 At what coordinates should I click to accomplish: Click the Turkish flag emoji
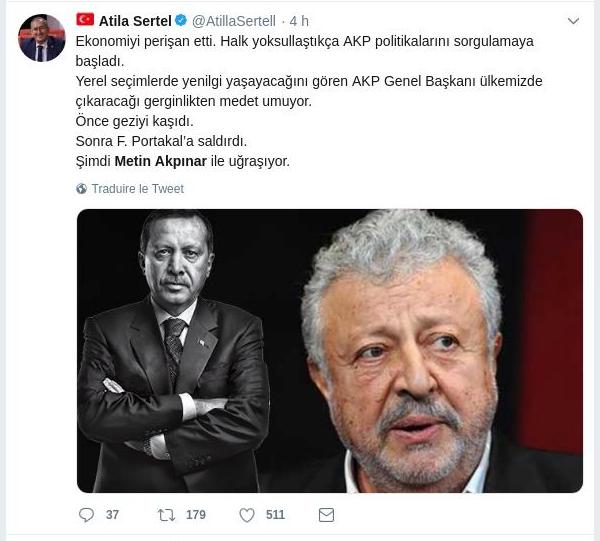point(85,20)
